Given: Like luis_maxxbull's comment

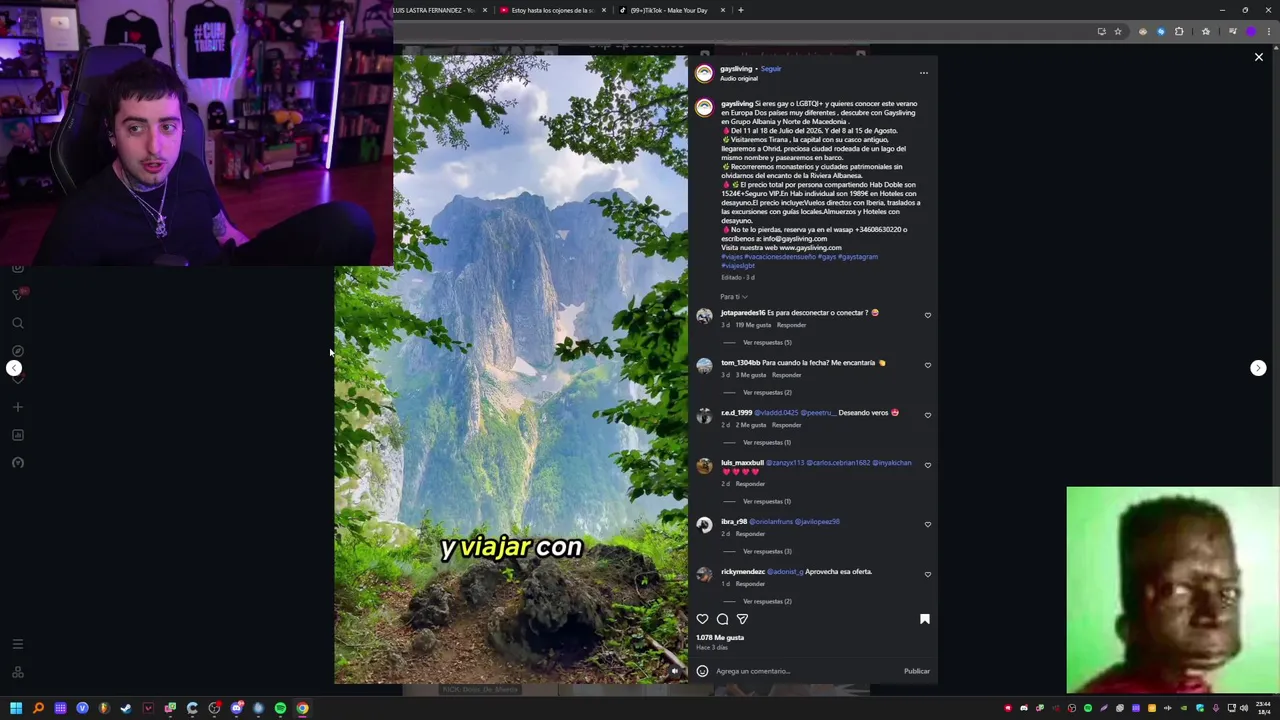Looking at the screenshot, I should [x=928, y=465].
